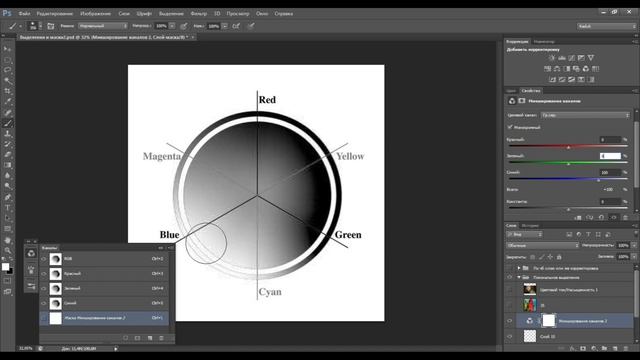
Task: Open the workspace switcher dropdown
Action: (607, 26)
